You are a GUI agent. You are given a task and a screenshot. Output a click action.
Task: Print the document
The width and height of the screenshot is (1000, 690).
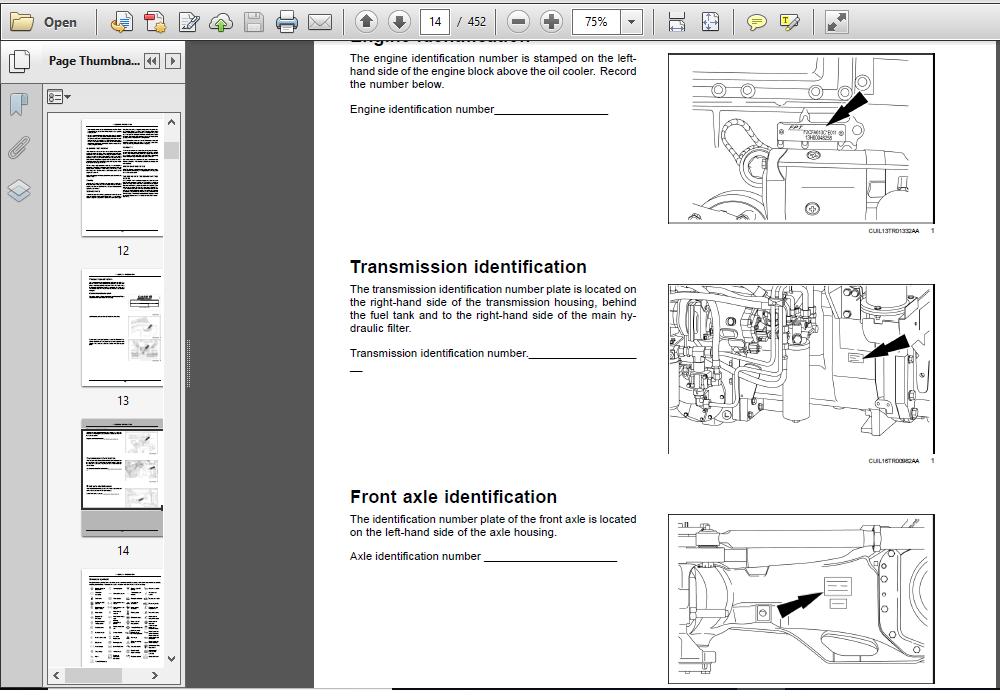pos(286,22)
